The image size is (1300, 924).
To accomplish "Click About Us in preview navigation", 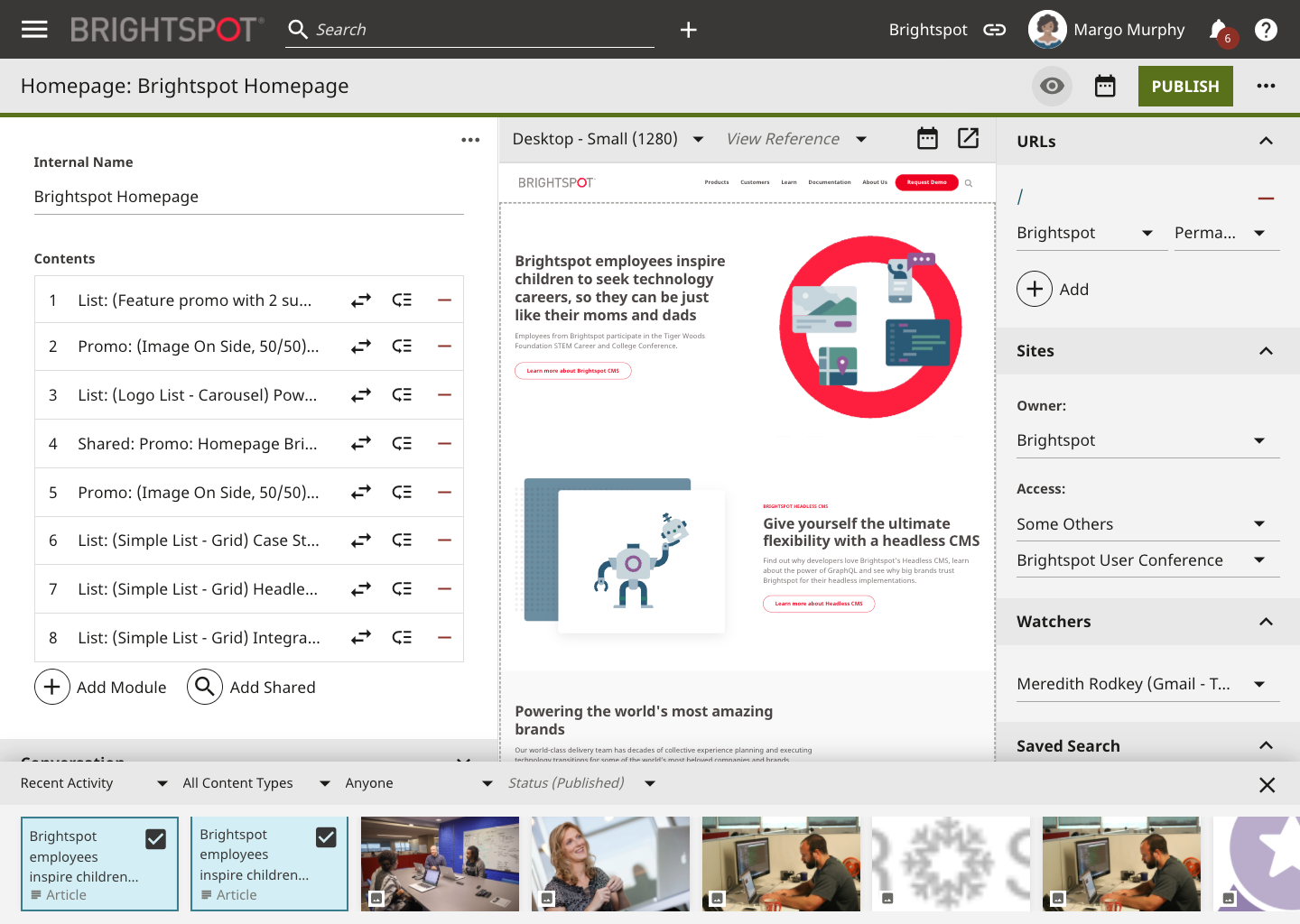I will 875,182.
